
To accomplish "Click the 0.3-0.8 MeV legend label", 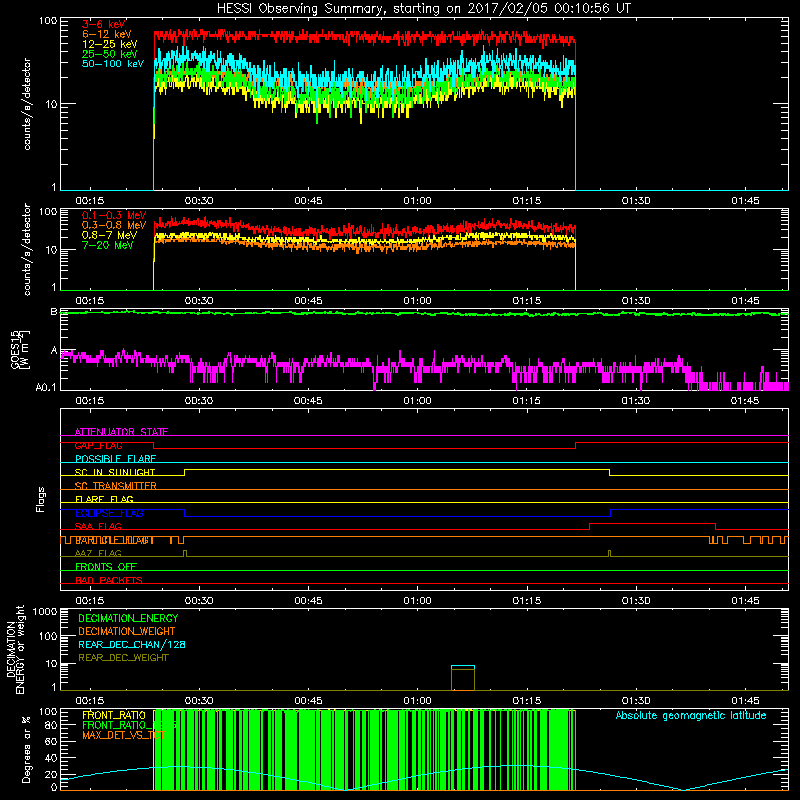I will click(x=114, y=225).
